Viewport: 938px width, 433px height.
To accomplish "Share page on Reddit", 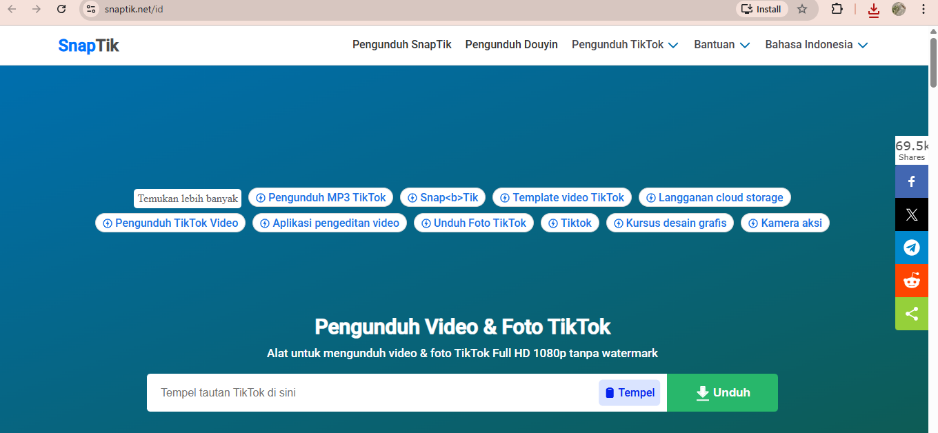I will (911, 280).
